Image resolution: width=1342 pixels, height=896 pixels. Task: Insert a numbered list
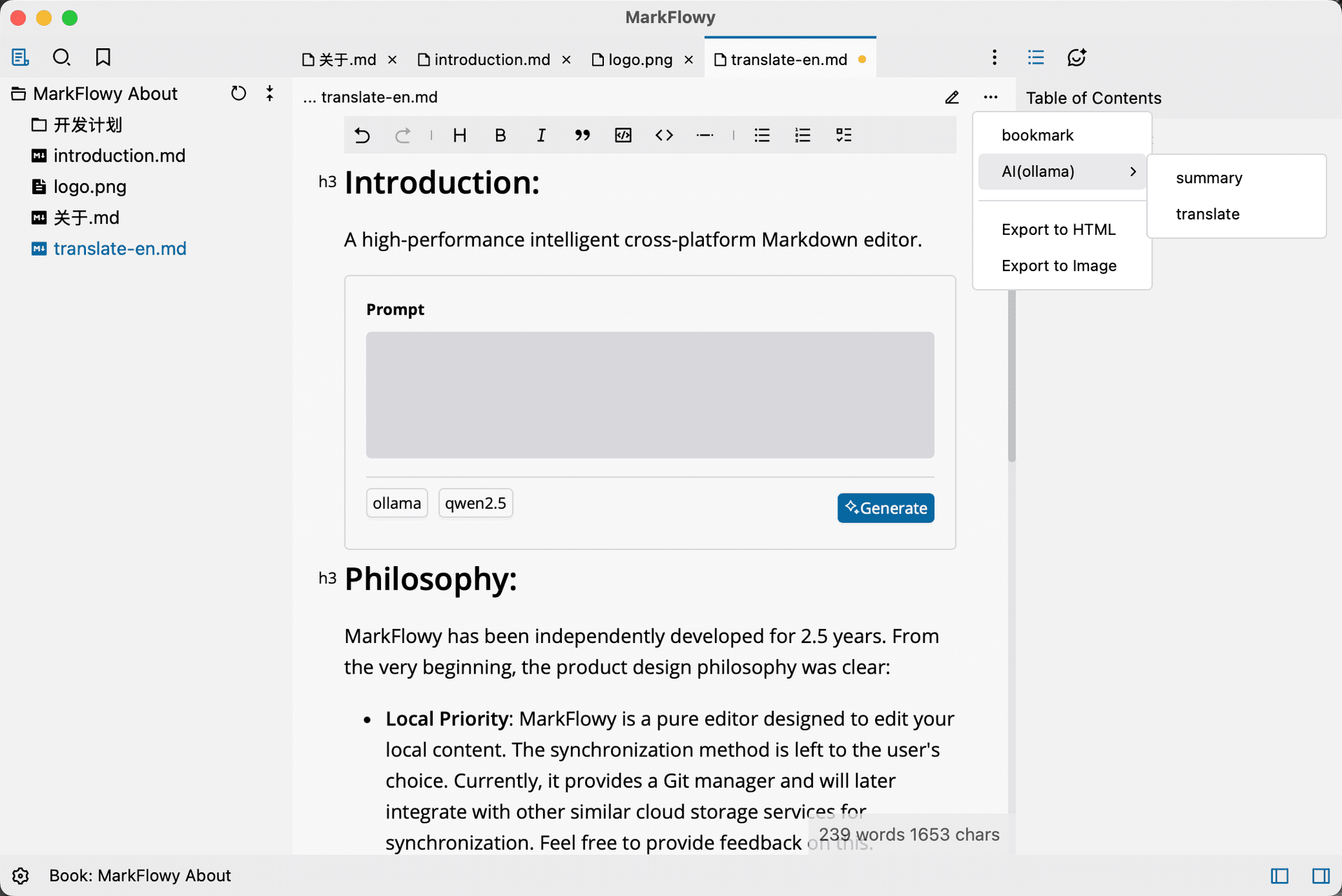(803, 136)
